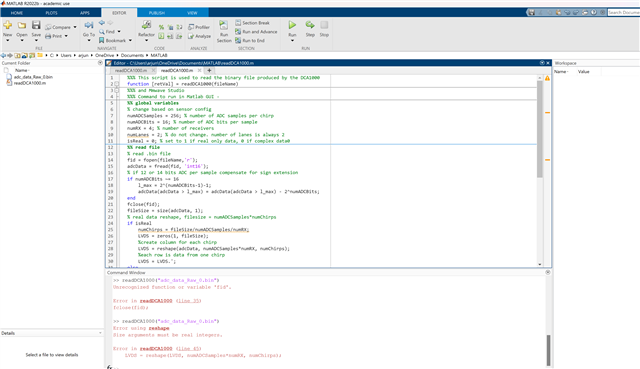Click the Go To icon
The height and width of the screenshot is (369, 640).
point(89,26)
